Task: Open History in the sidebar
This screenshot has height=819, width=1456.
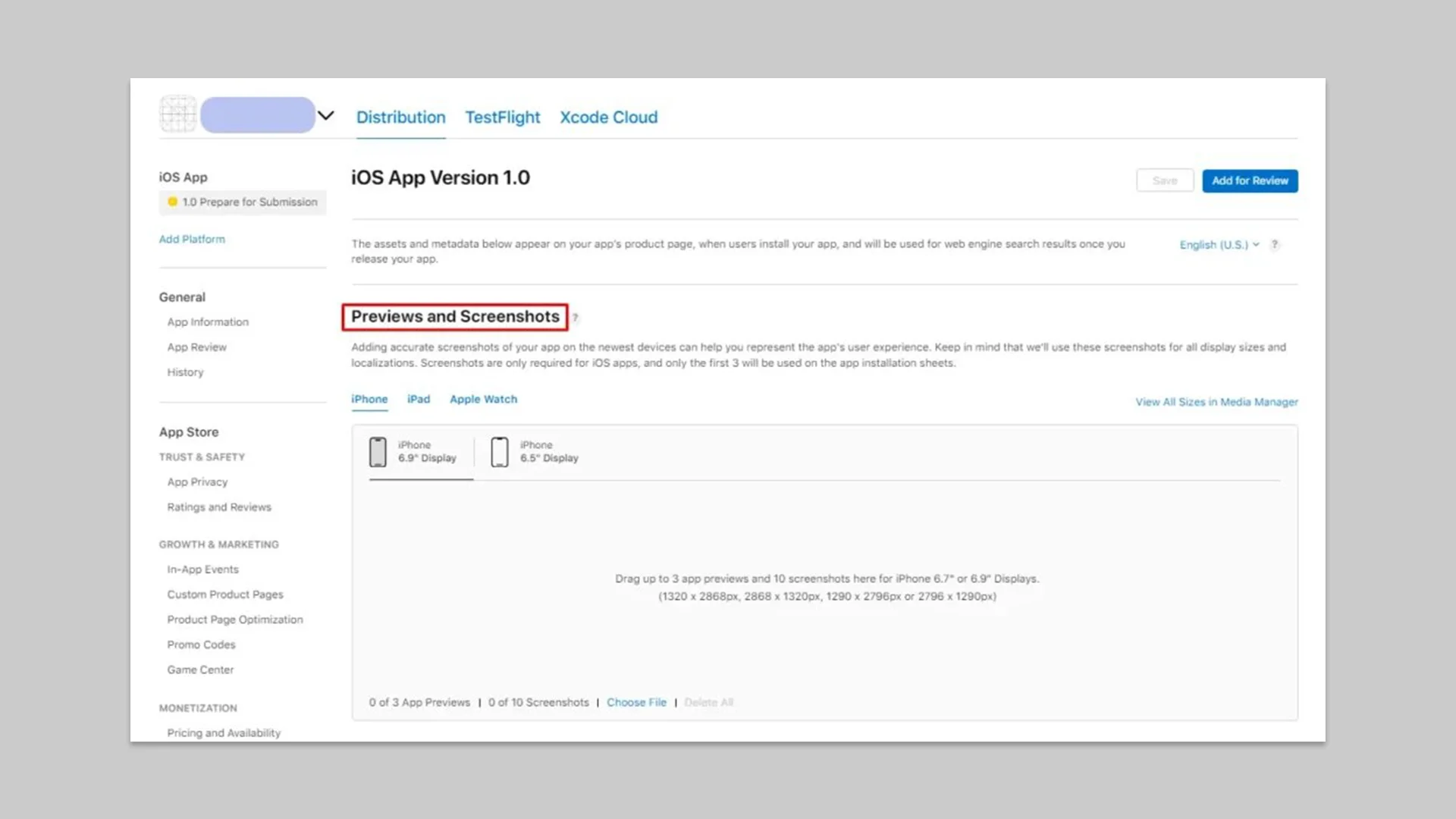Action: click(x=186, y=372)
